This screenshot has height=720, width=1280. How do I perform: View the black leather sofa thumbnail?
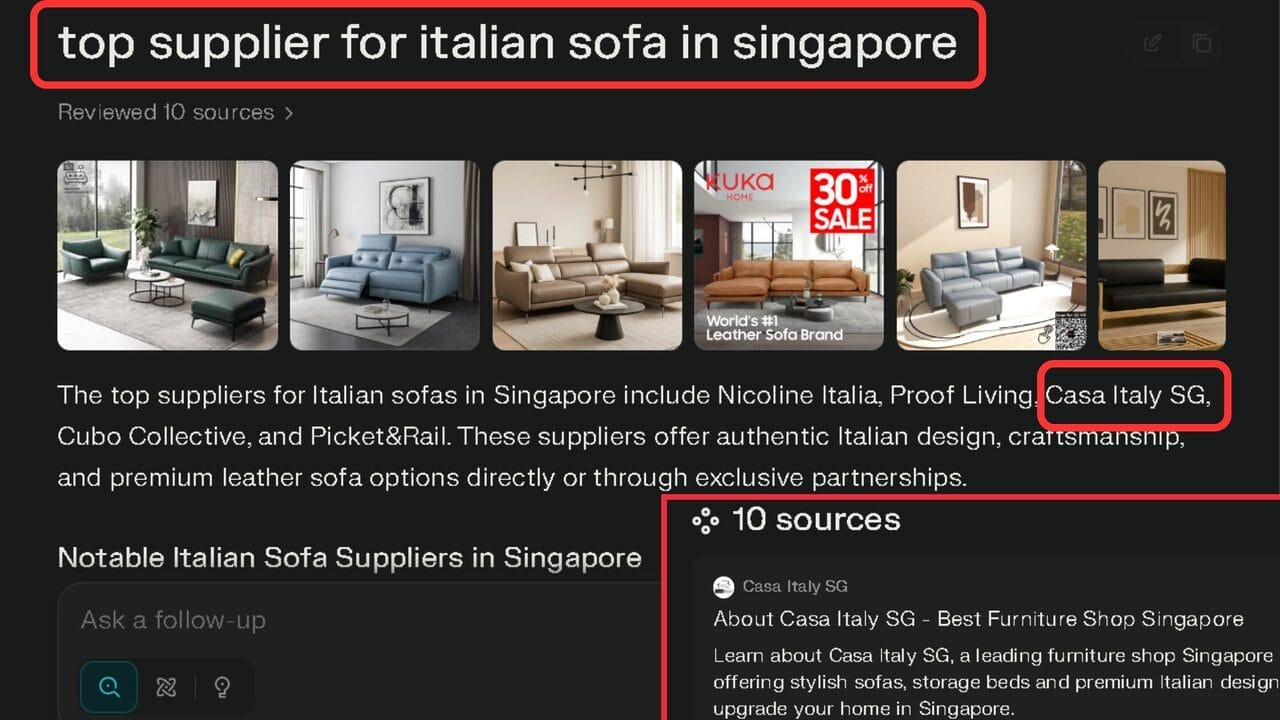point(1162,255)
